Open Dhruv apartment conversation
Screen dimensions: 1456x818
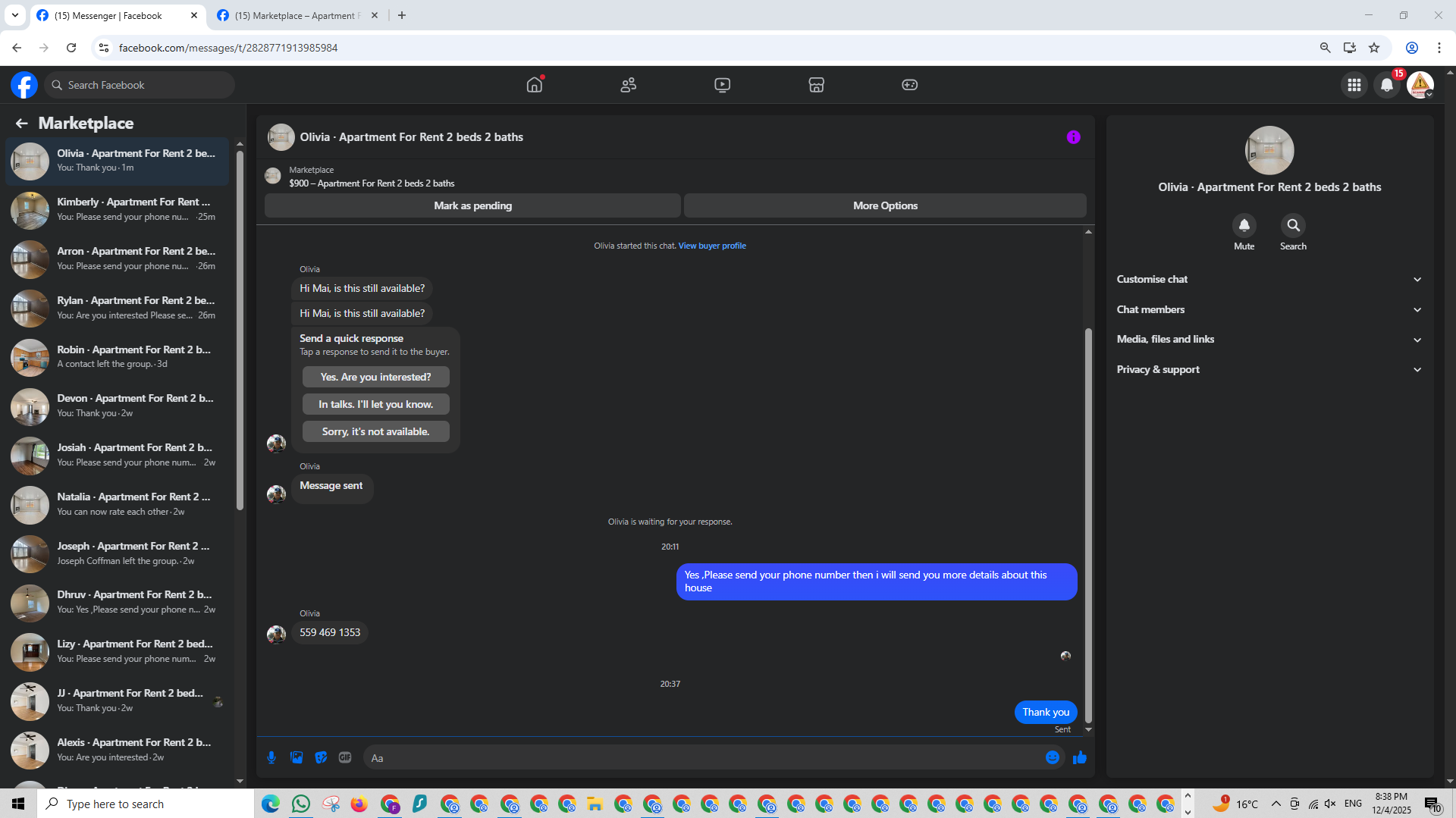point(118,603)
